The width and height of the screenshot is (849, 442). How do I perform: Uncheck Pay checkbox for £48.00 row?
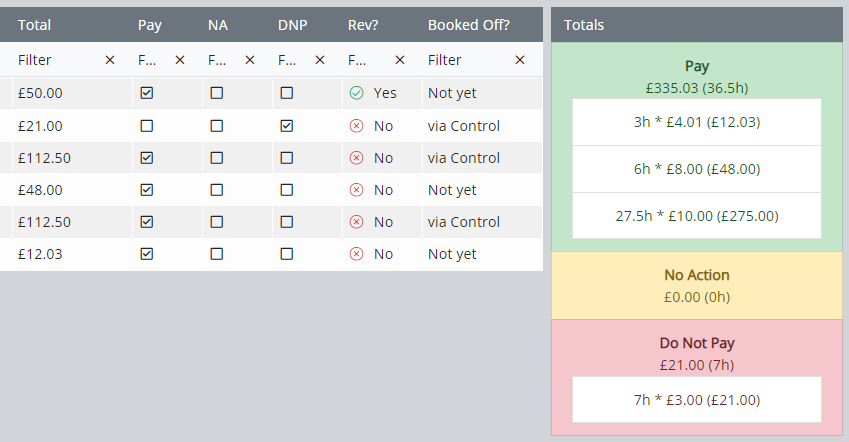pyautogui.click(x=147, y=190)
